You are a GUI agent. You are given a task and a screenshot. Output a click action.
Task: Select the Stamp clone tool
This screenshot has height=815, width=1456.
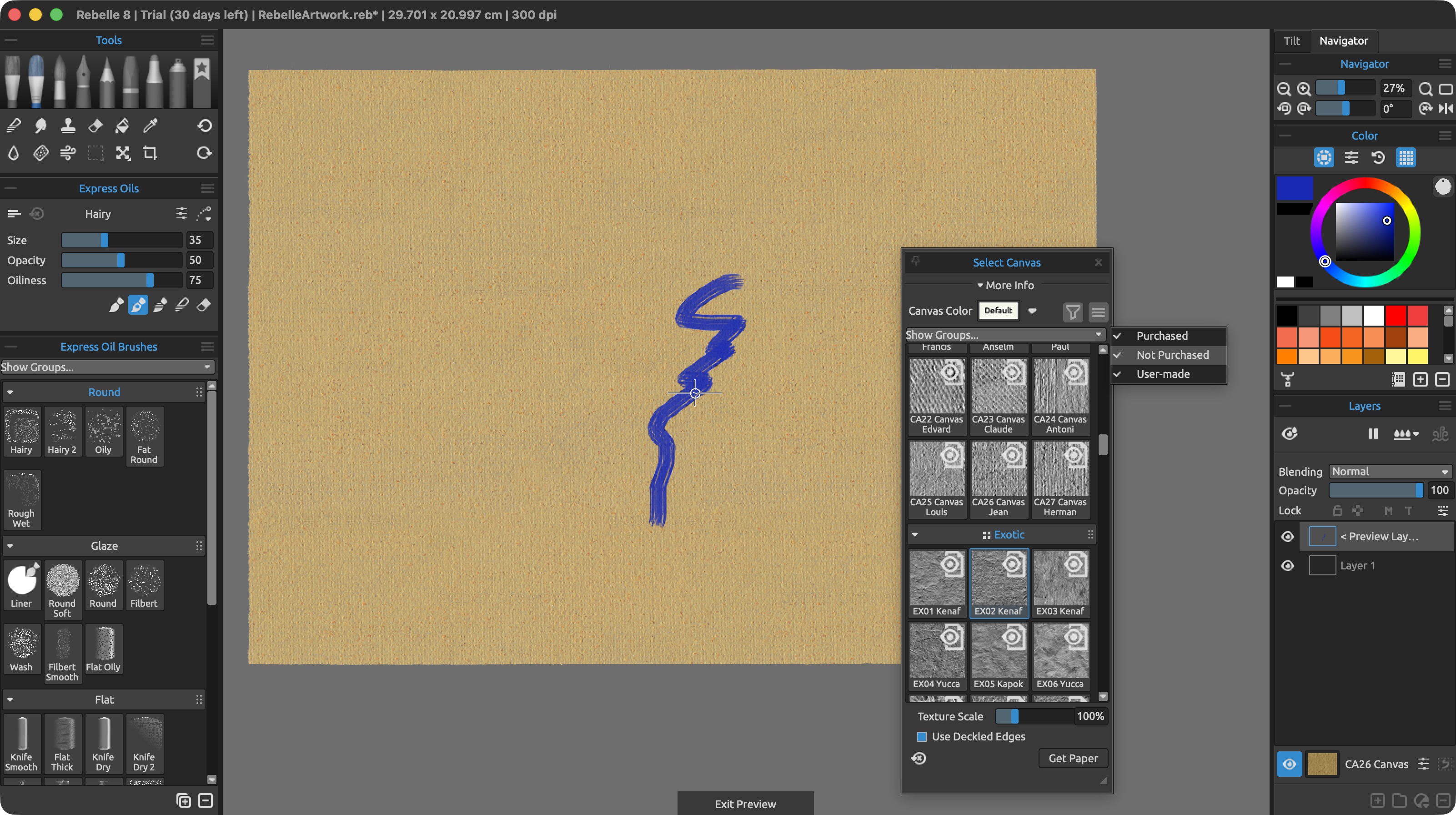(68, 126)
